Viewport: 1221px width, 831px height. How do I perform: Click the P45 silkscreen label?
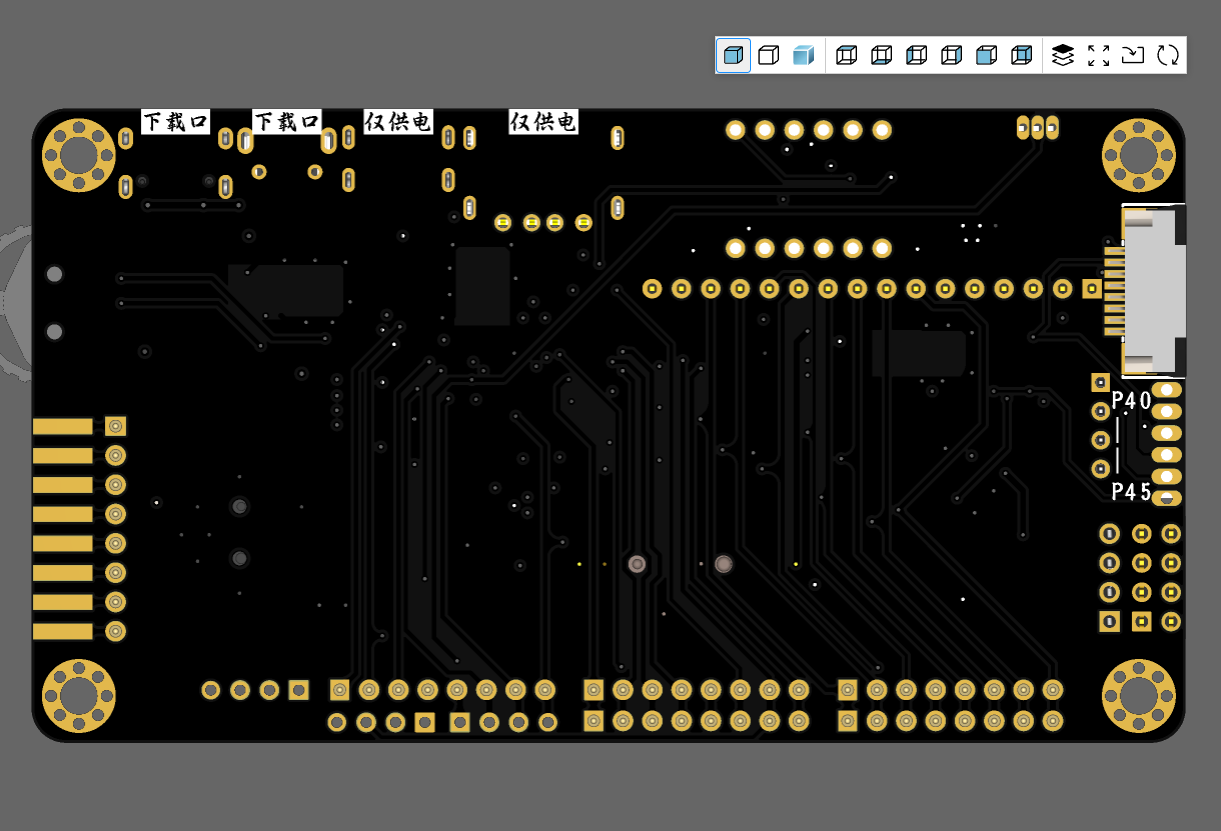[x=1131, y=491]
